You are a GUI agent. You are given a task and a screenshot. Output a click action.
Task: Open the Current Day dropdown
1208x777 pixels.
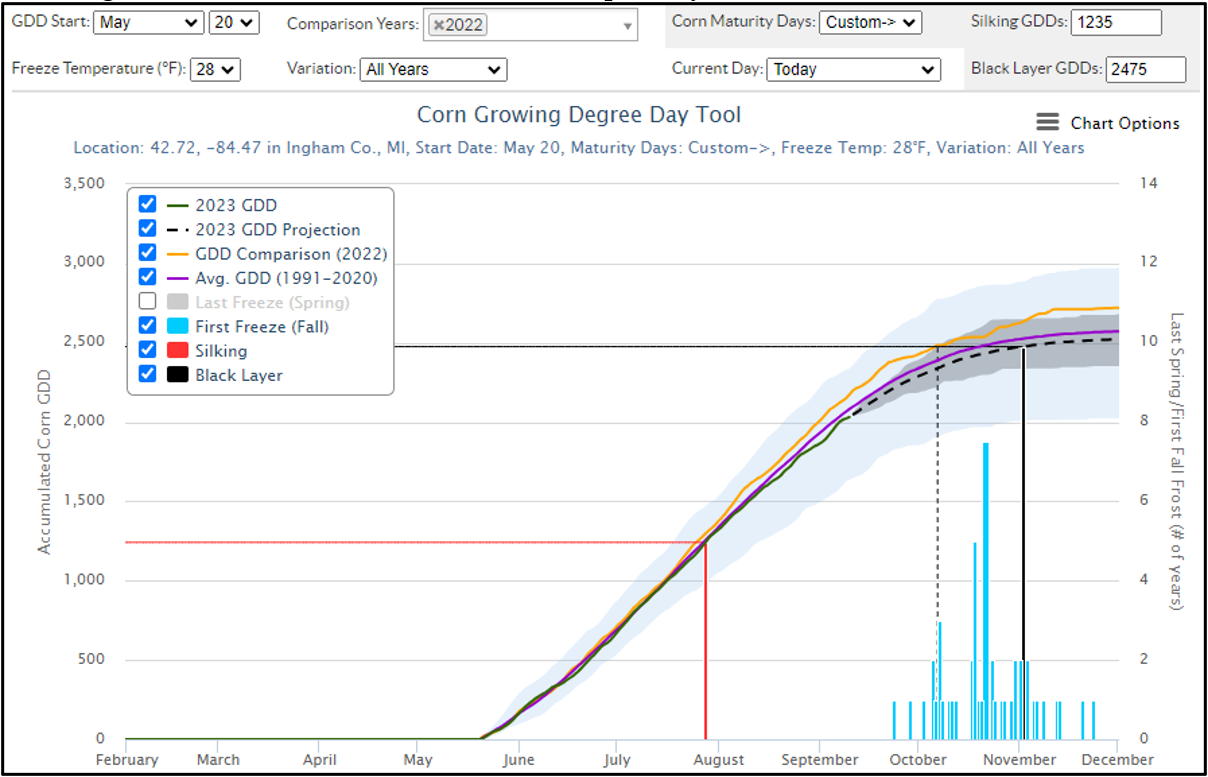[x=853, y=69]
